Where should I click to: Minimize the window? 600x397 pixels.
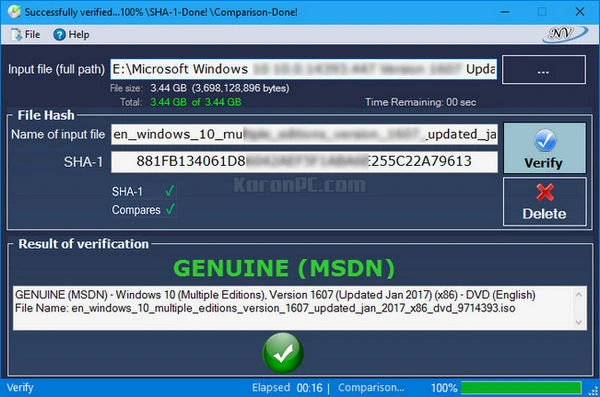pos(505,12)
